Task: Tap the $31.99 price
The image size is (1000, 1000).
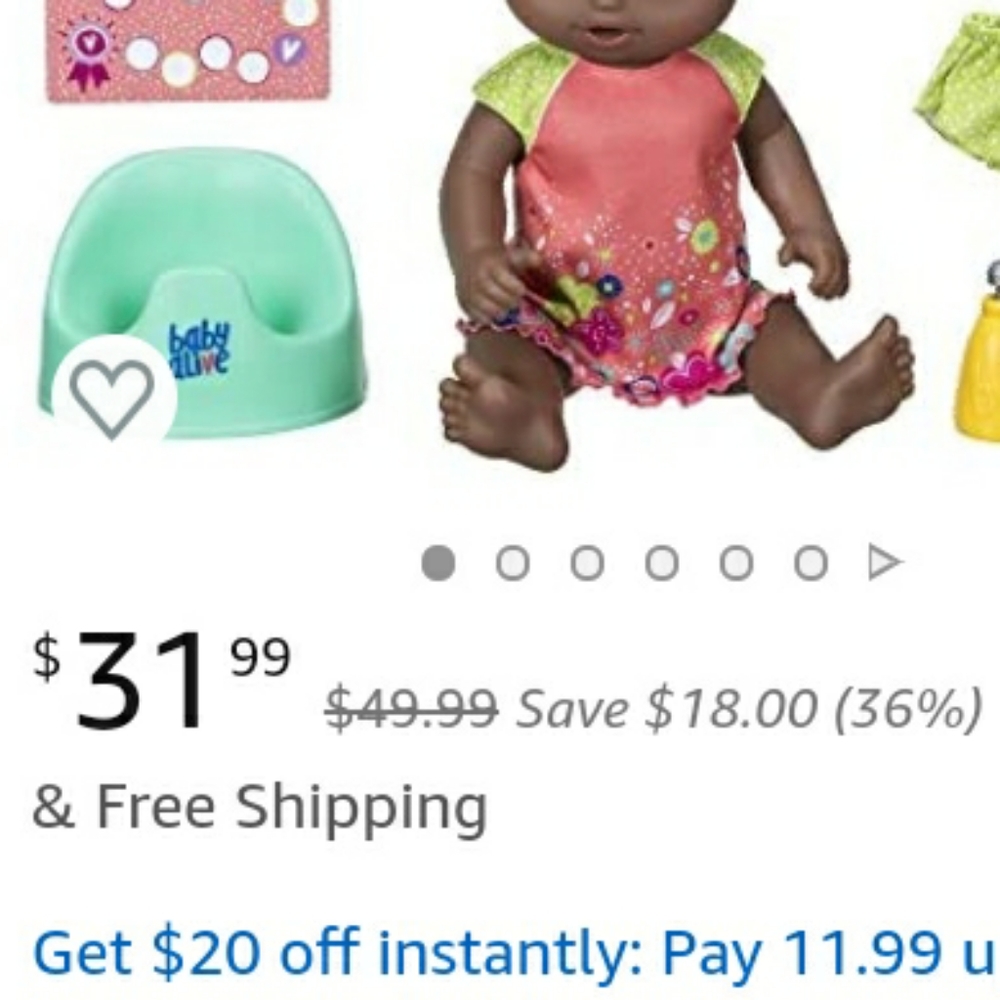Action: [162, 679]
